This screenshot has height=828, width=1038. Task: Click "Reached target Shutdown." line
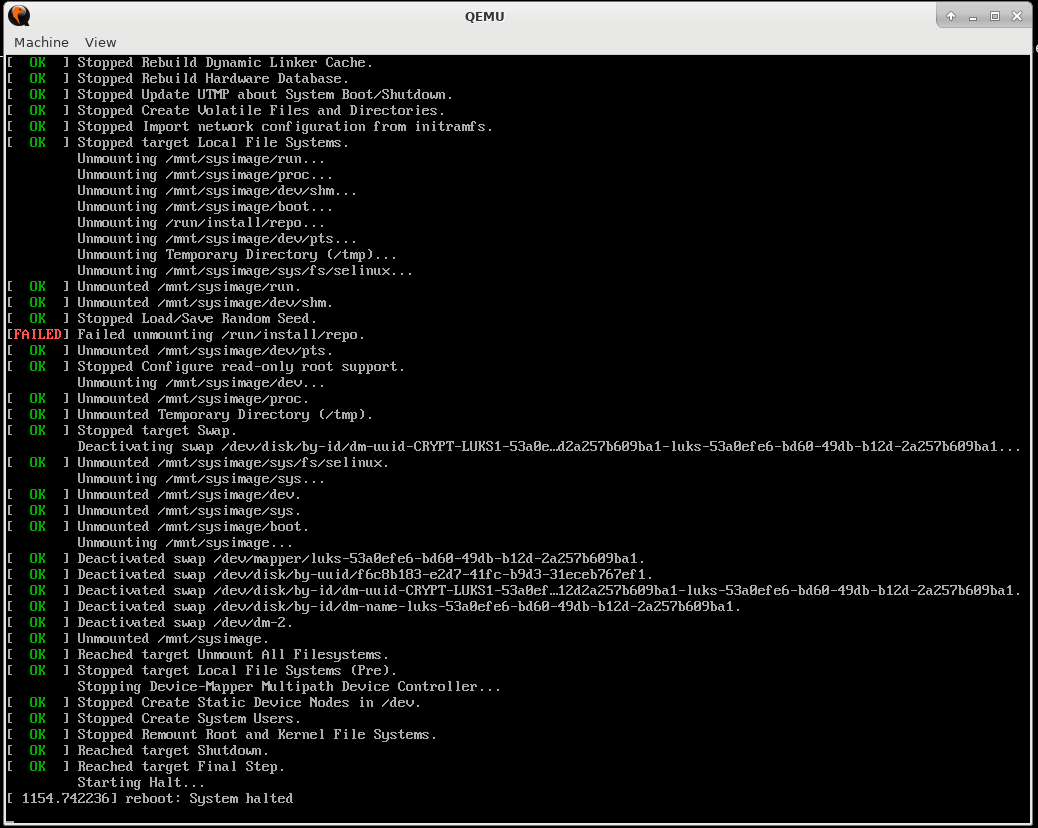[x=173, y=751]
